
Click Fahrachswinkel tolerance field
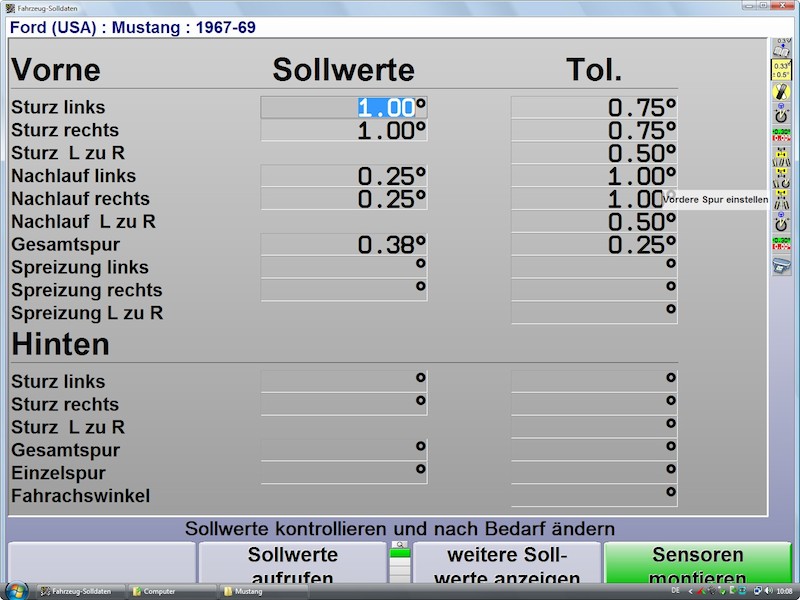point(594,495)
